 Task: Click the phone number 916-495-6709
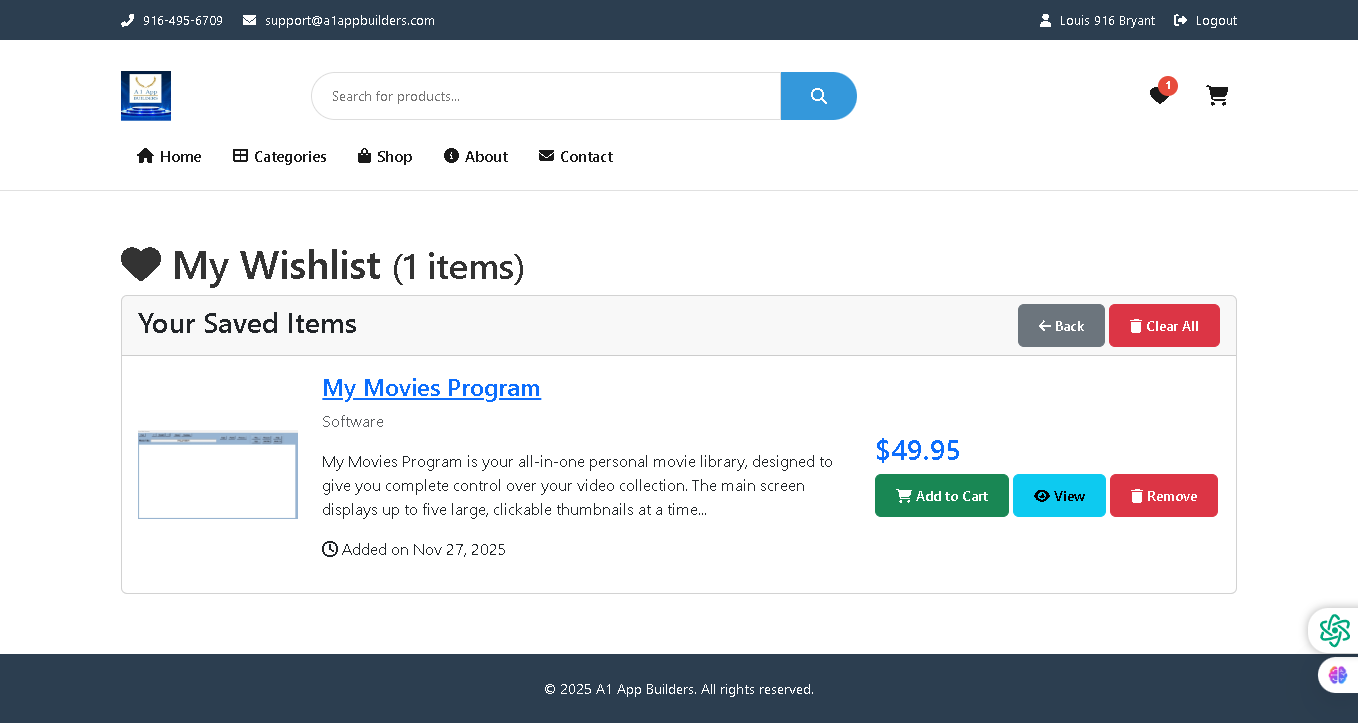tap(182, 20)
